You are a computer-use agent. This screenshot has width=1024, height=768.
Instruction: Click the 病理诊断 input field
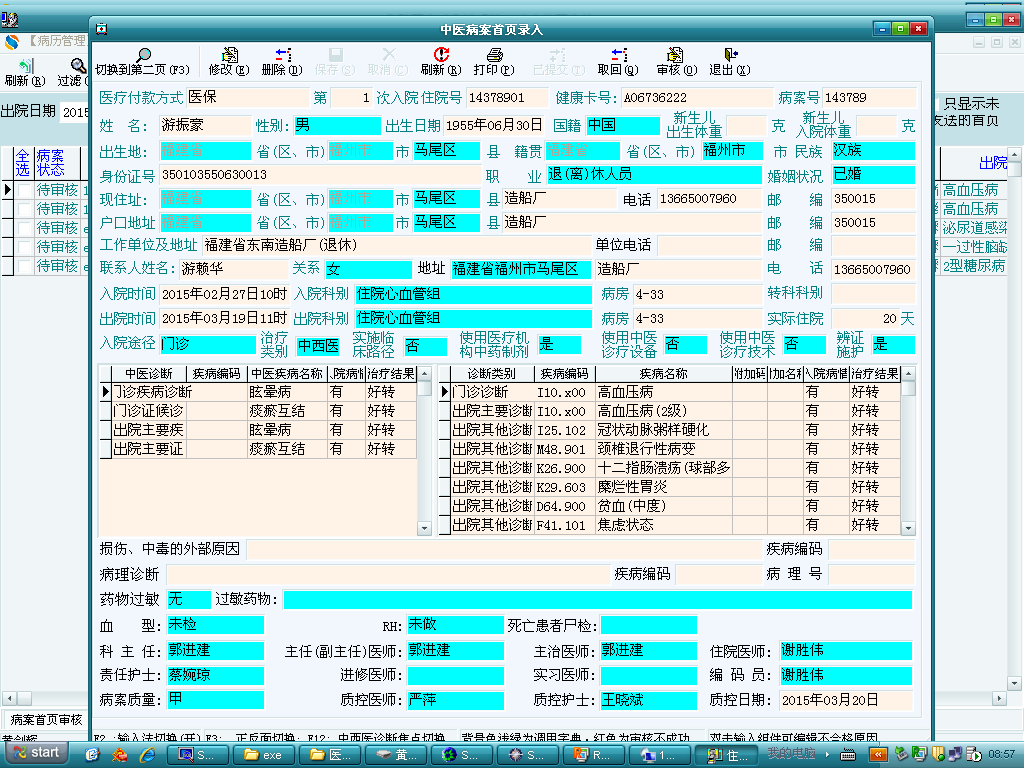388,574
